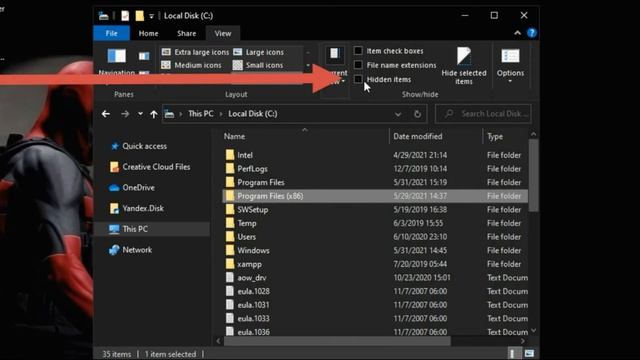Refresh the current folder
640x360 pixels.
tap(417, 114)
